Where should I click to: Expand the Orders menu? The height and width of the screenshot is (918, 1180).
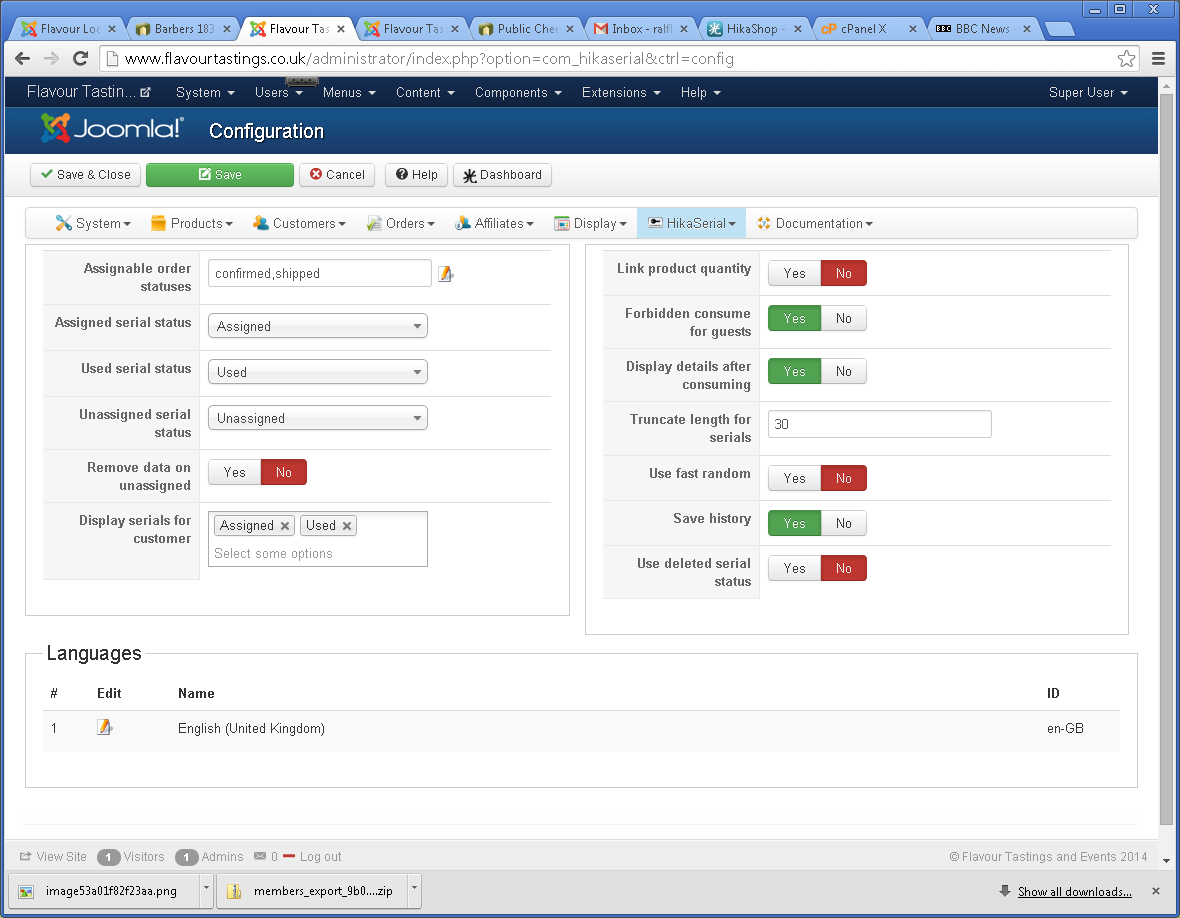point(400,223)
